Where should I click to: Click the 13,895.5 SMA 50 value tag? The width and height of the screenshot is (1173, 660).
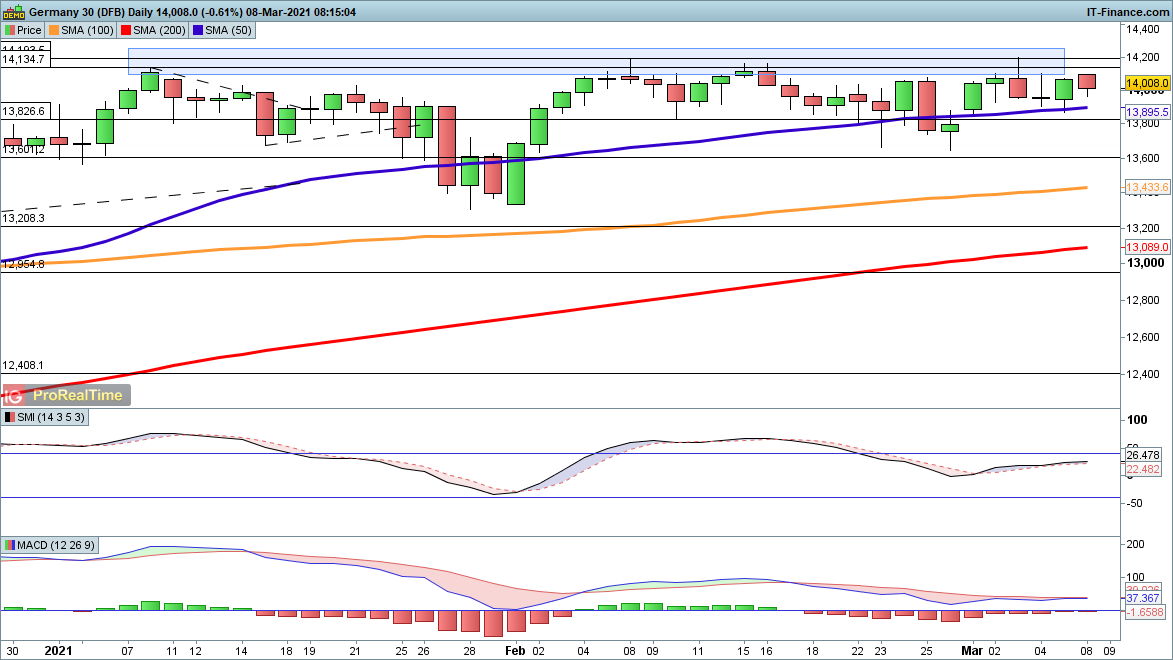[1147, 111]
